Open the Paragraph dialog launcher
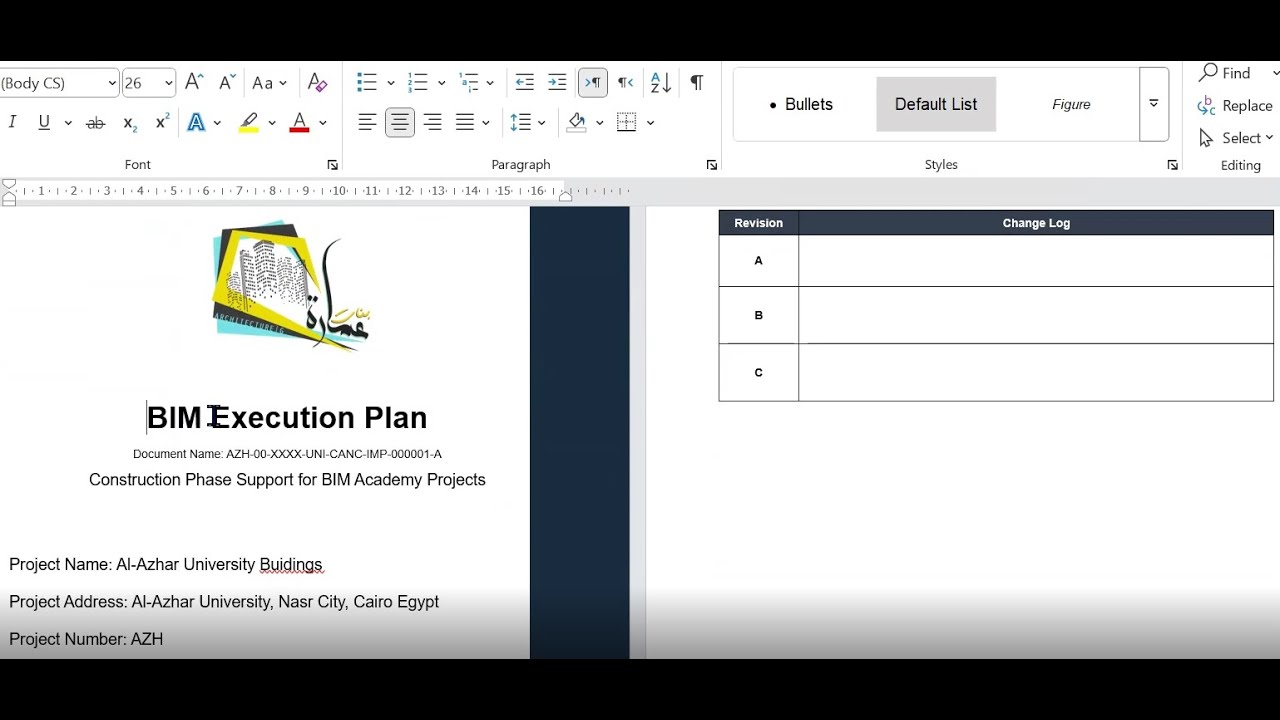 click(x=712, y=165)
